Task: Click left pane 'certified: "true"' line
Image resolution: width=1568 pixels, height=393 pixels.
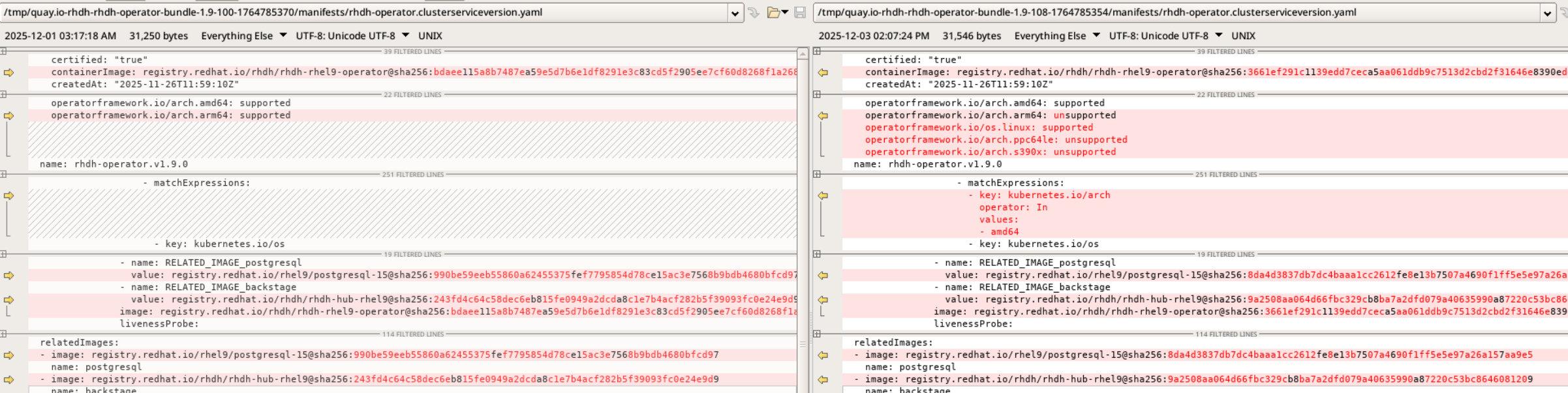Action: (x=99, y=60)
